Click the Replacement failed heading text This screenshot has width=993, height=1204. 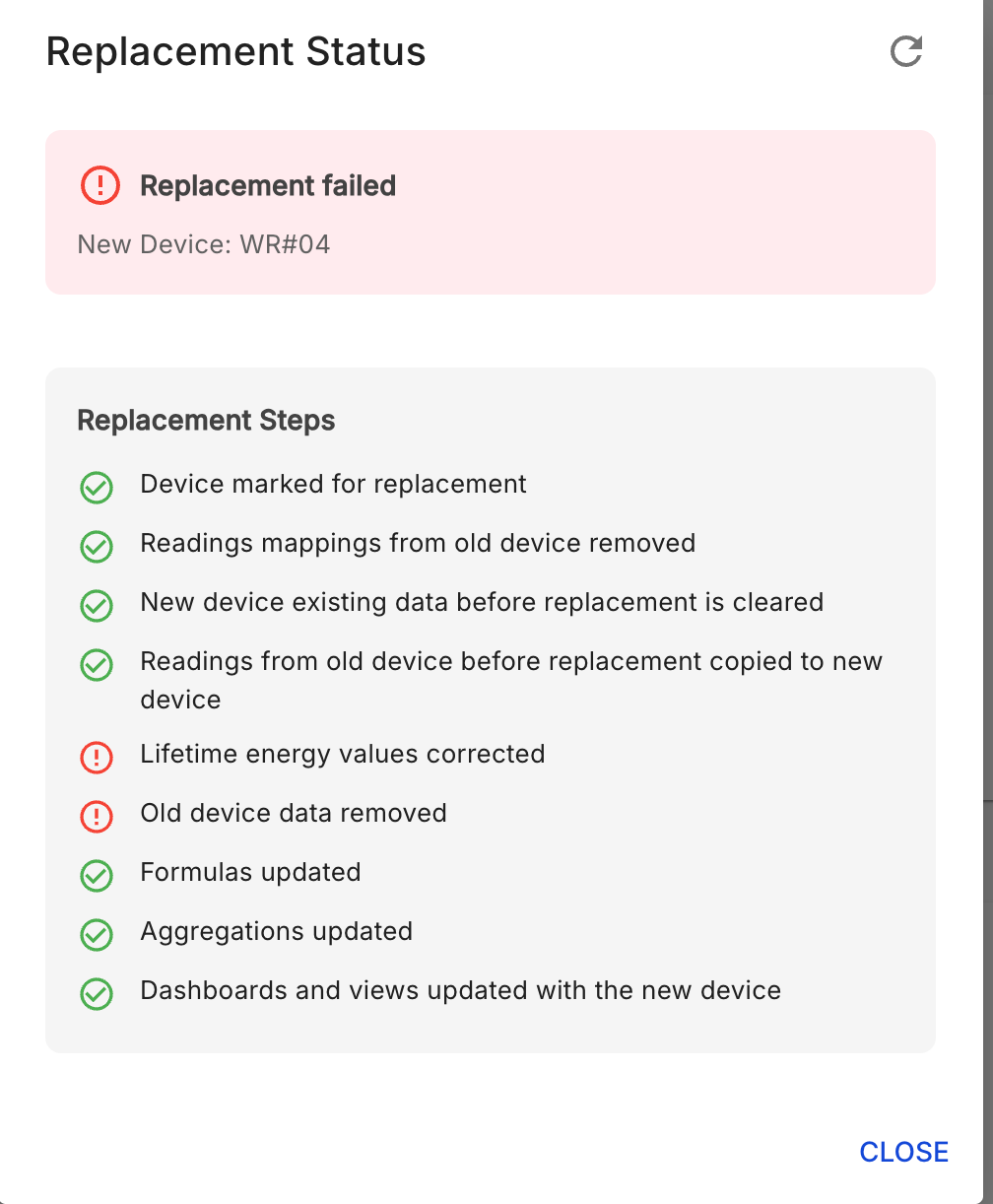click(x=268, y=185)
